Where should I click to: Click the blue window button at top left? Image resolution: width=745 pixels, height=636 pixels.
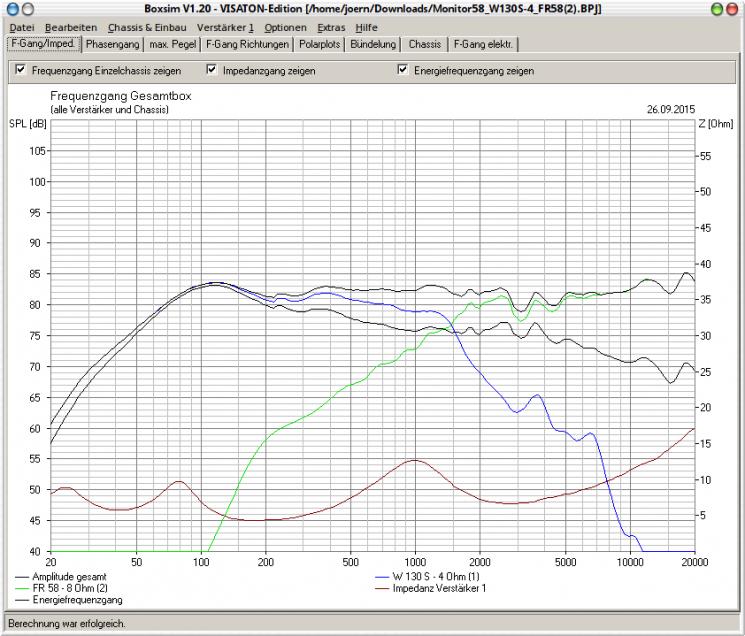coord(12,9)
